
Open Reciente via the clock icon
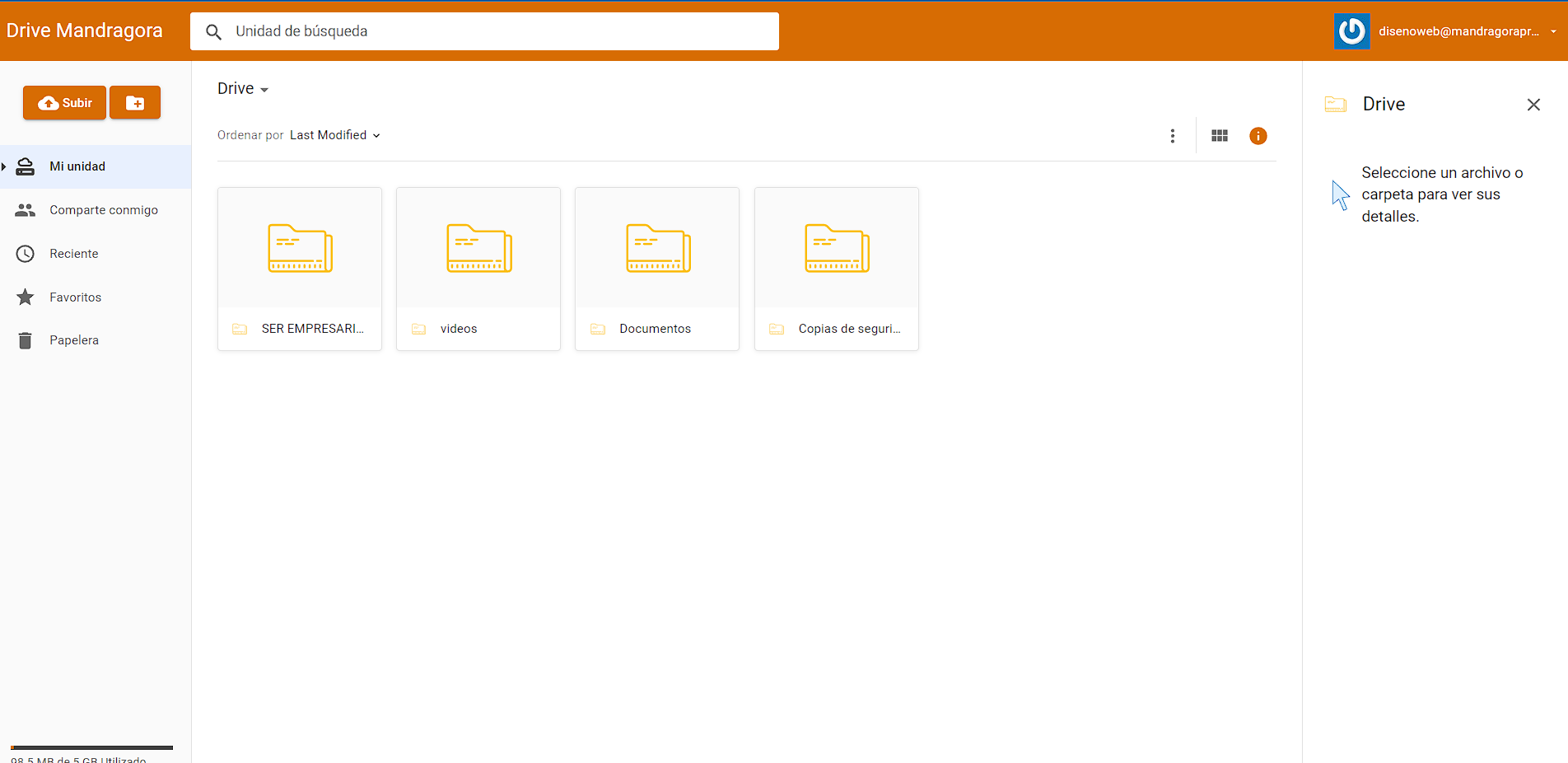click(25, 253)
